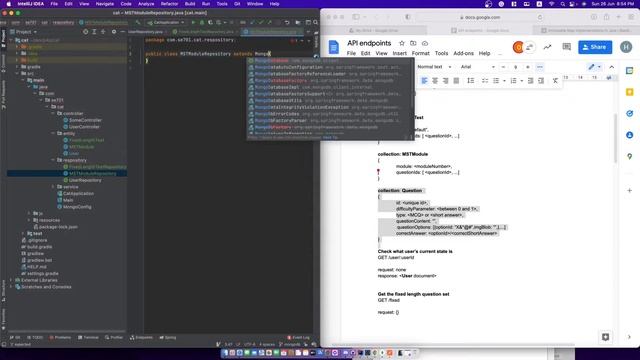
Task: Open numbered list options arrow in Docs
Action: 522,81
